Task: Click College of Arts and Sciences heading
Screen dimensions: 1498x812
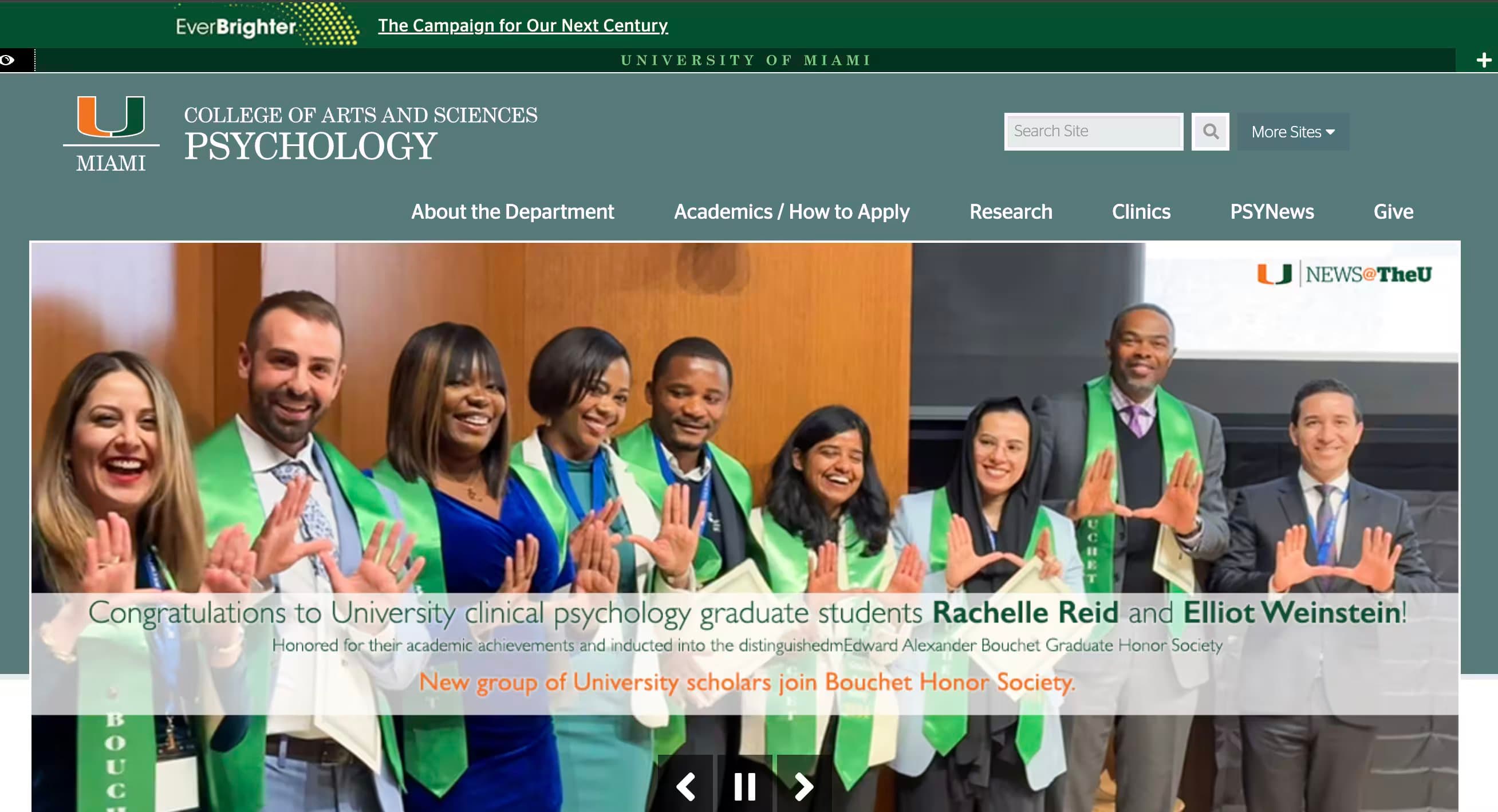Action: (x=361, y=115)
